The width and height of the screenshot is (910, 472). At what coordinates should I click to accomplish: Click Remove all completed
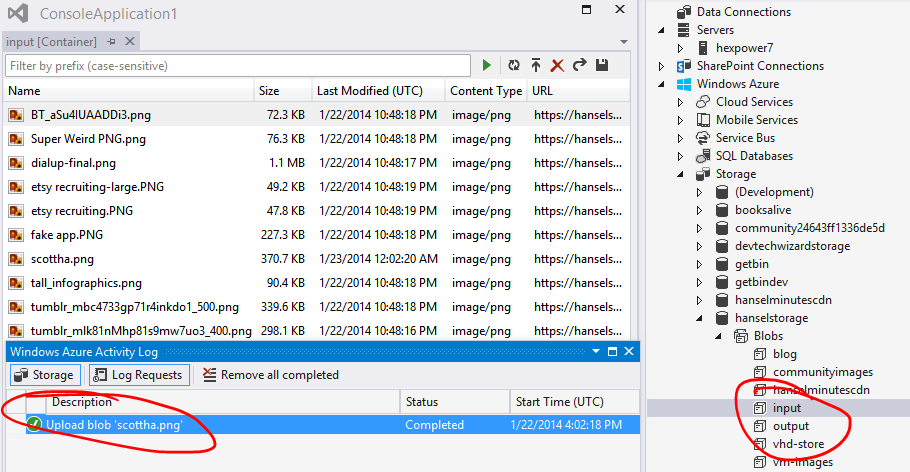point(271,375)
